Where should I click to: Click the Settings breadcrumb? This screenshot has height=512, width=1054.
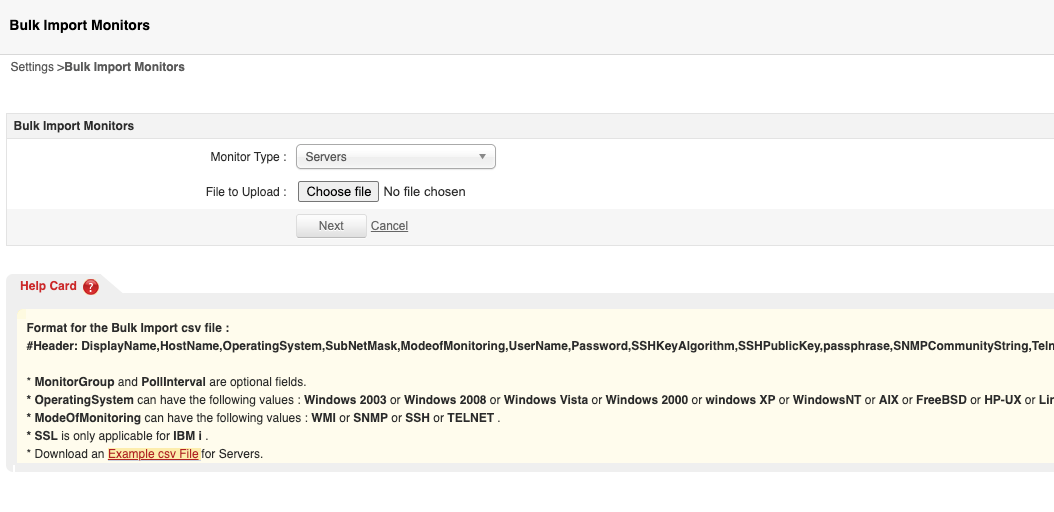pyautogui.click(x=32, y=67)
